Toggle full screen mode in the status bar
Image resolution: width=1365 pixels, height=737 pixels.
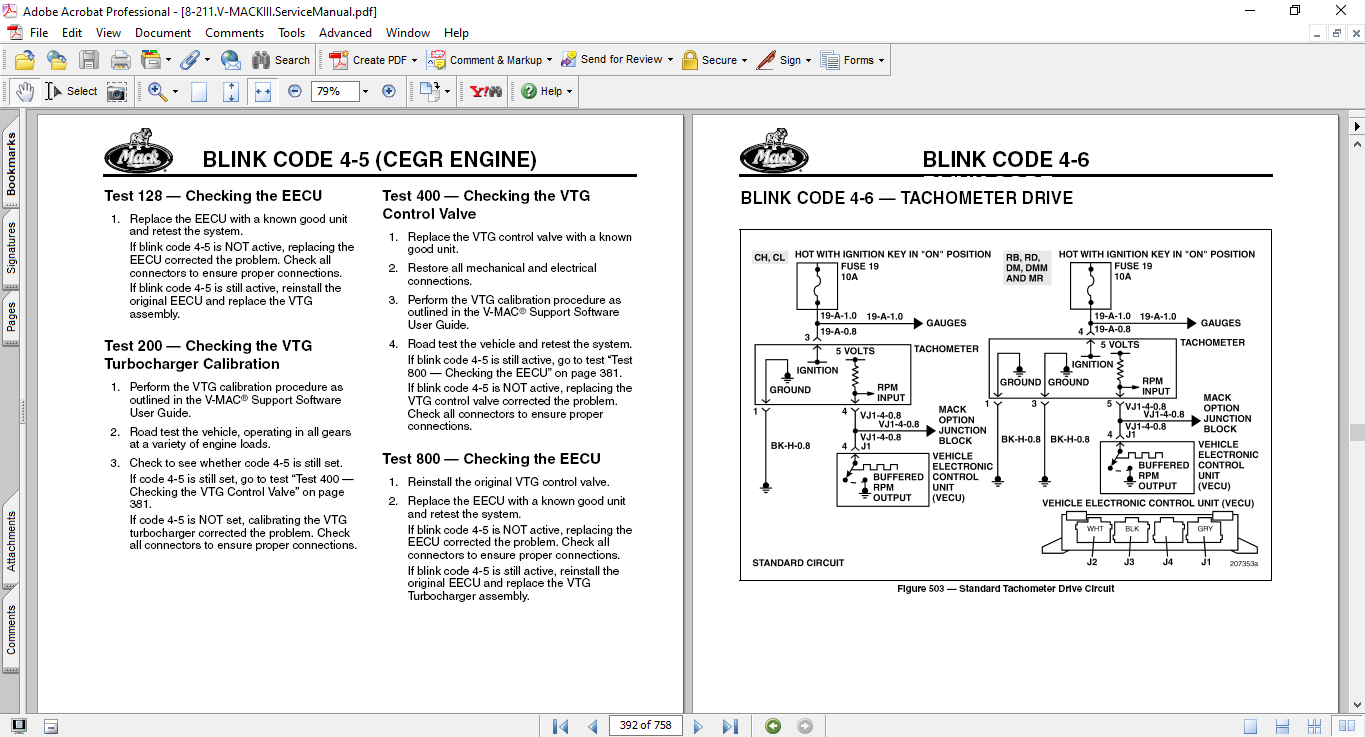[x=19, y=726]
